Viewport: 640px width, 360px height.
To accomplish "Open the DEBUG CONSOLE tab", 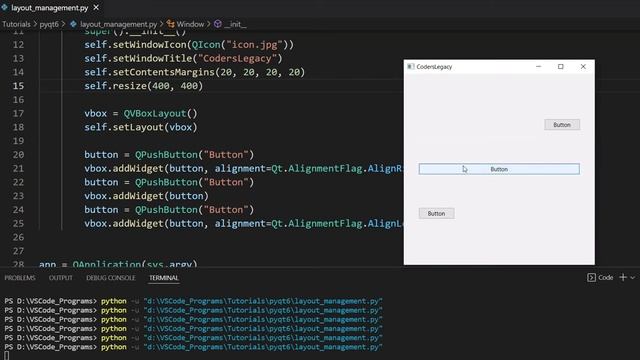I will 111,278.
